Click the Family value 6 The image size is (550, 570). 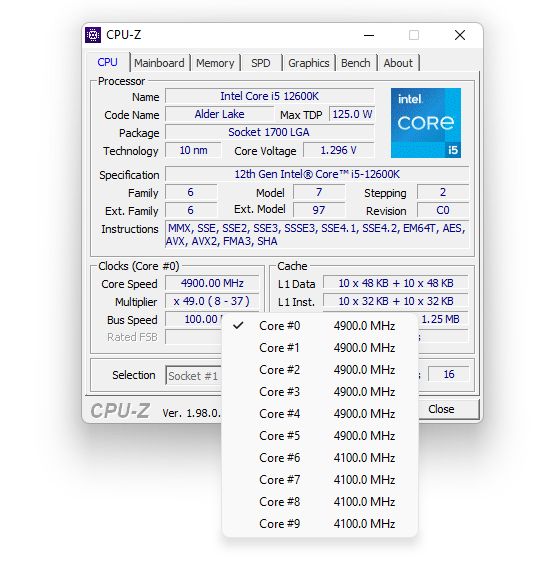pos(191,192)
